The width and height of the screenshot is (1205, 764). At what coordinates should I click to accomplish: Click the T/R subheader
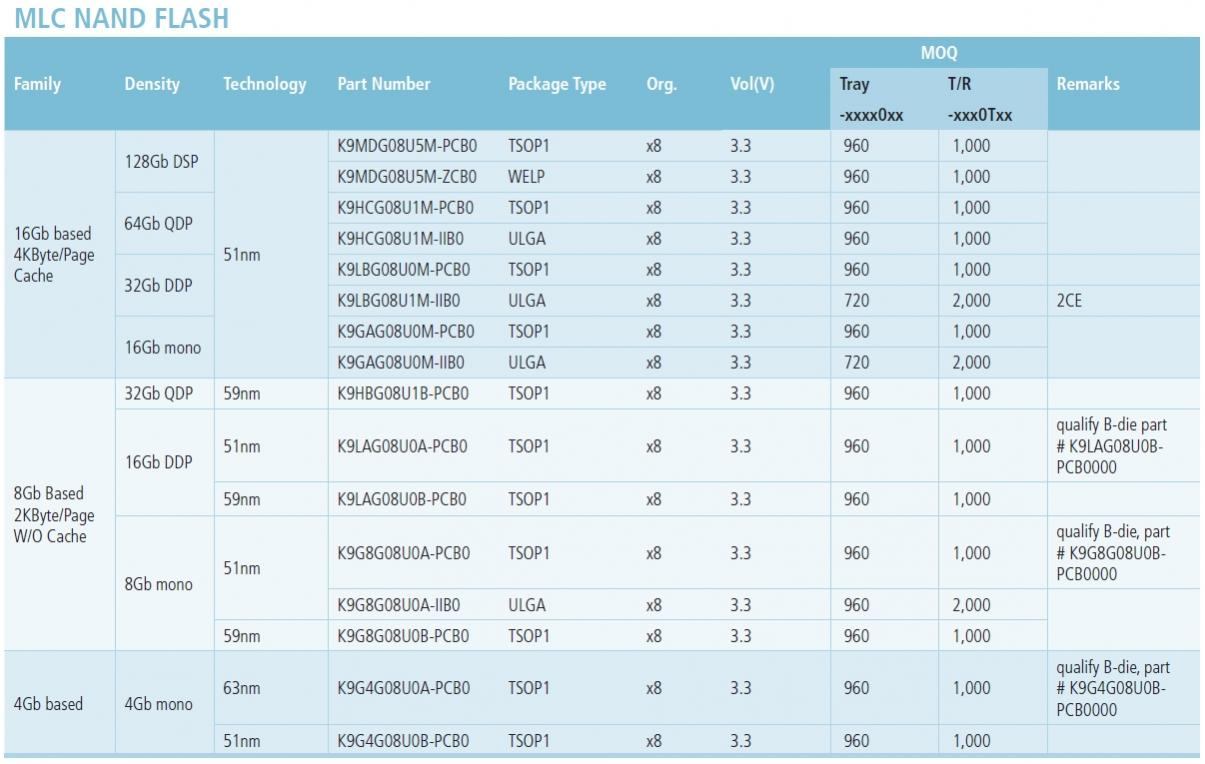pos(959,84)
